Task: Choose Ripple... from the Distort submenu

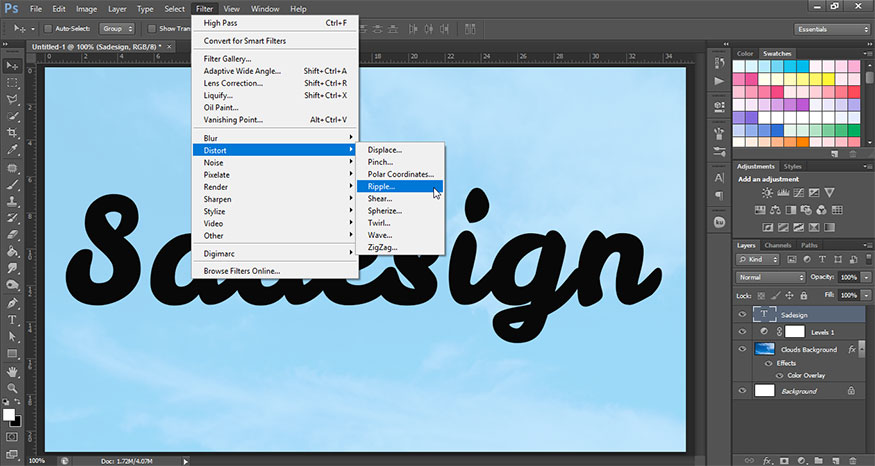Action: (382, 186)
